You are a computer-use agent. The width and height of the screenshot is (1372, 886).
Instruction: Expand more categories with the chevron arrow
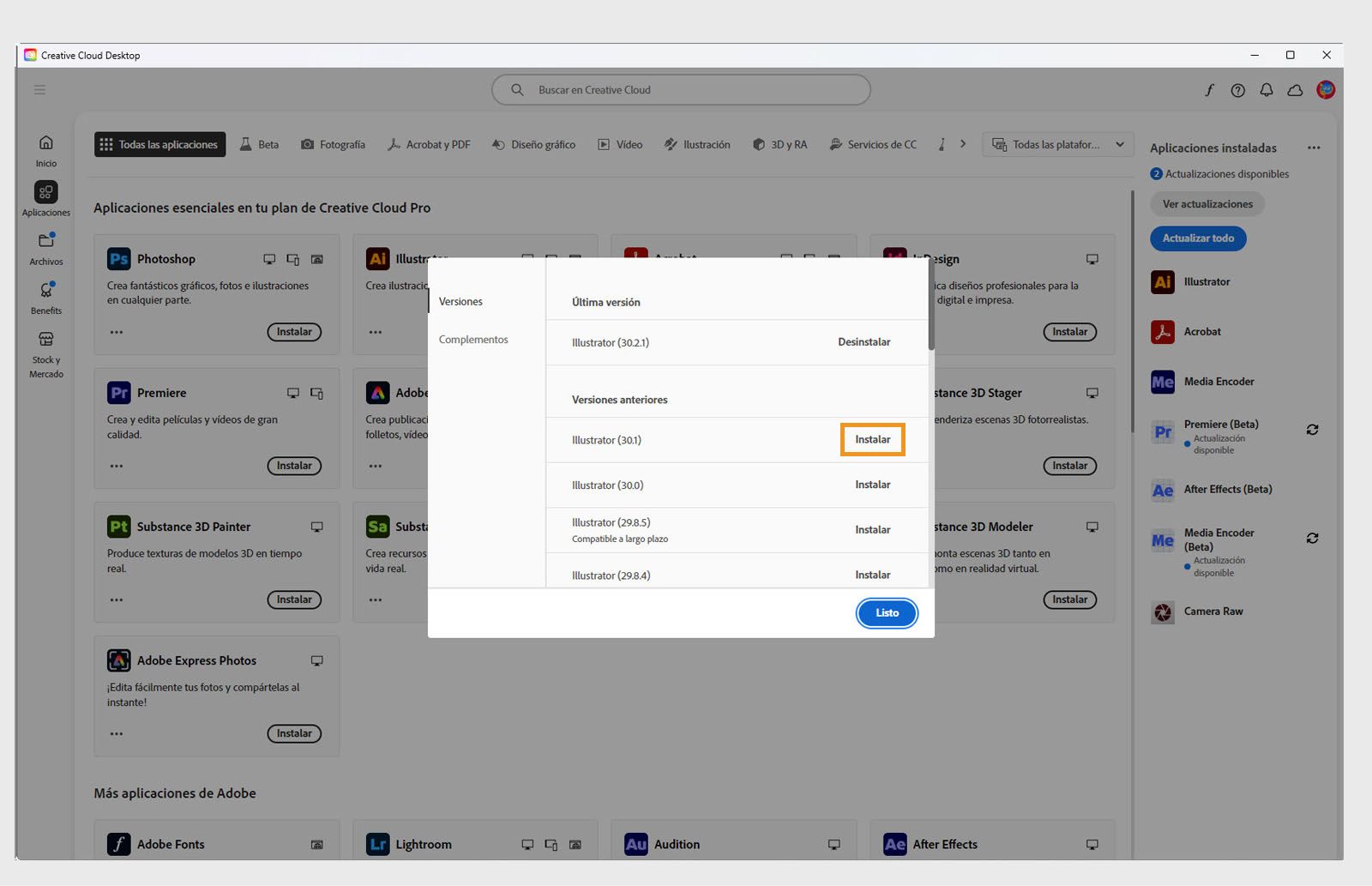964,144
